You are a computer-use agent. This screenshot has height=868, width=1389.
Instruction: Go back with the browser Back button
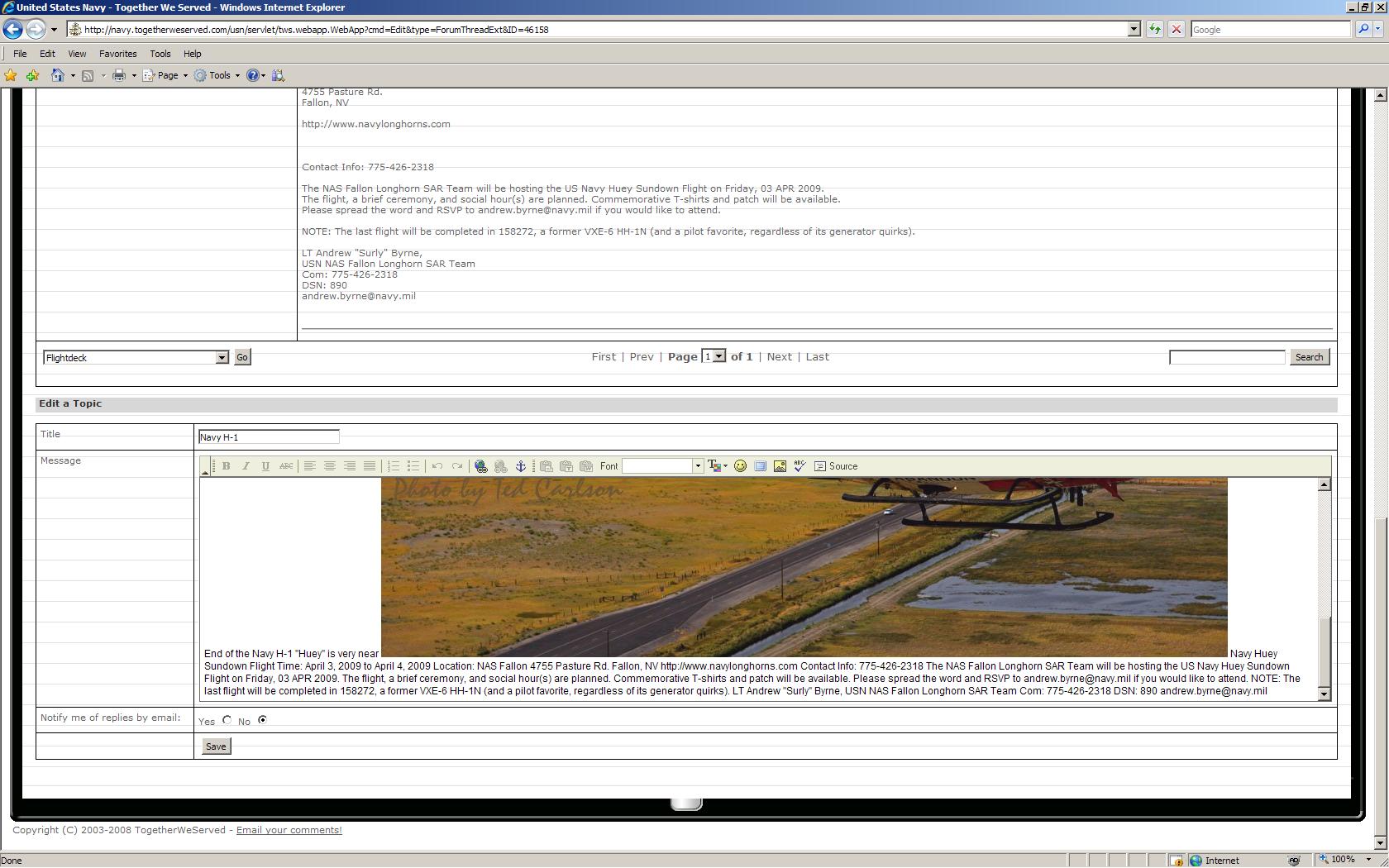point(12,29)
